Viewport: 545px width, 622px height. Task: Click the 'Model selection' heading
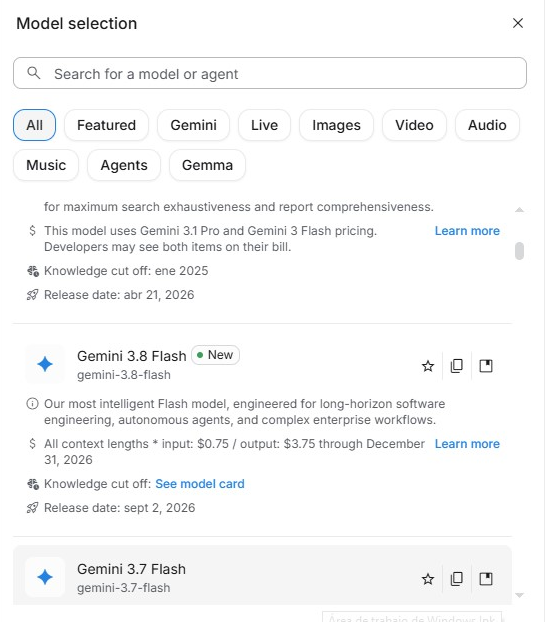click(x=77, y=23)
